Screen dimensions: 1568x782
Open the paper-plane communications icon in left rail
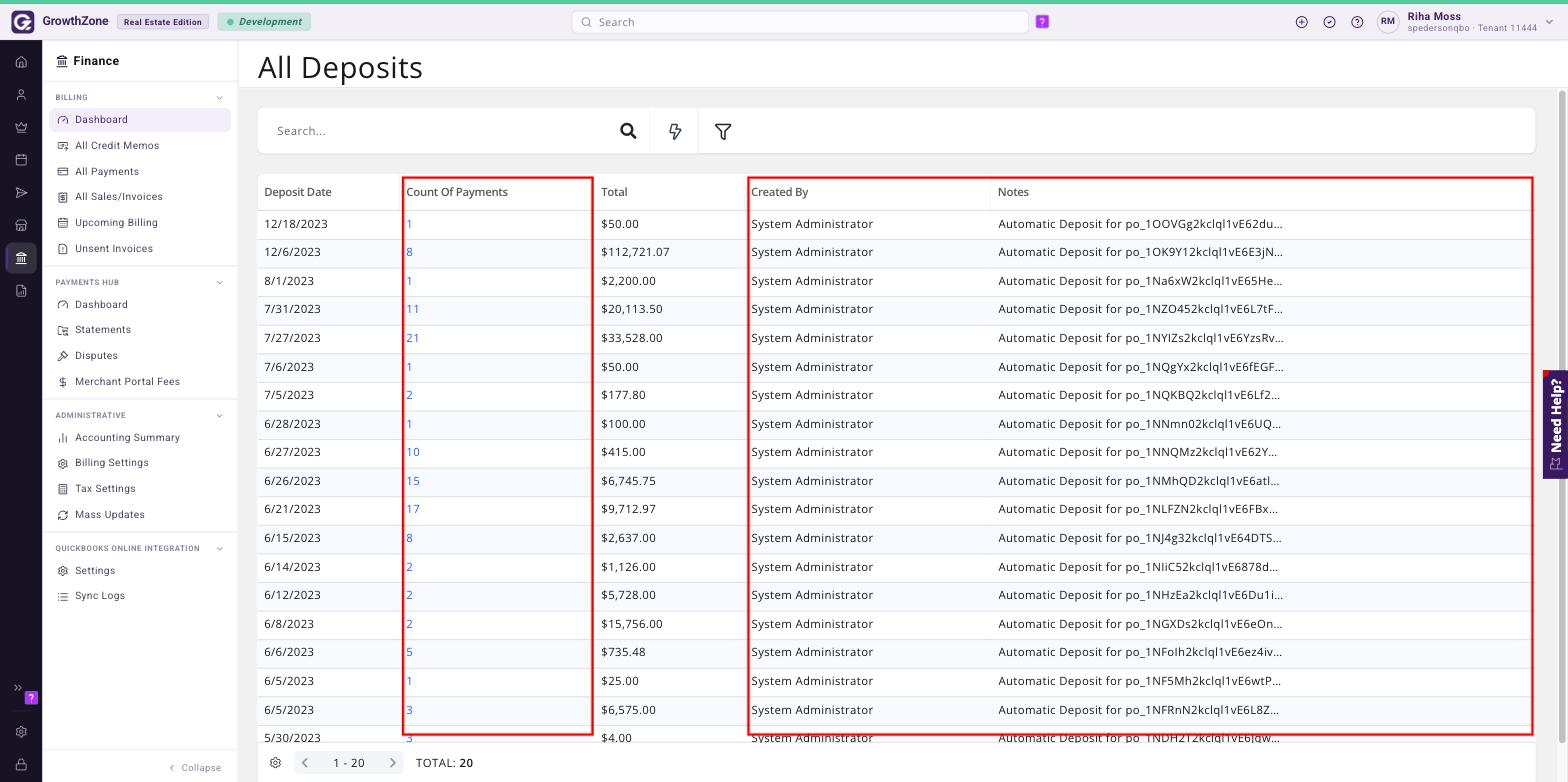click(x=21, y=192)
